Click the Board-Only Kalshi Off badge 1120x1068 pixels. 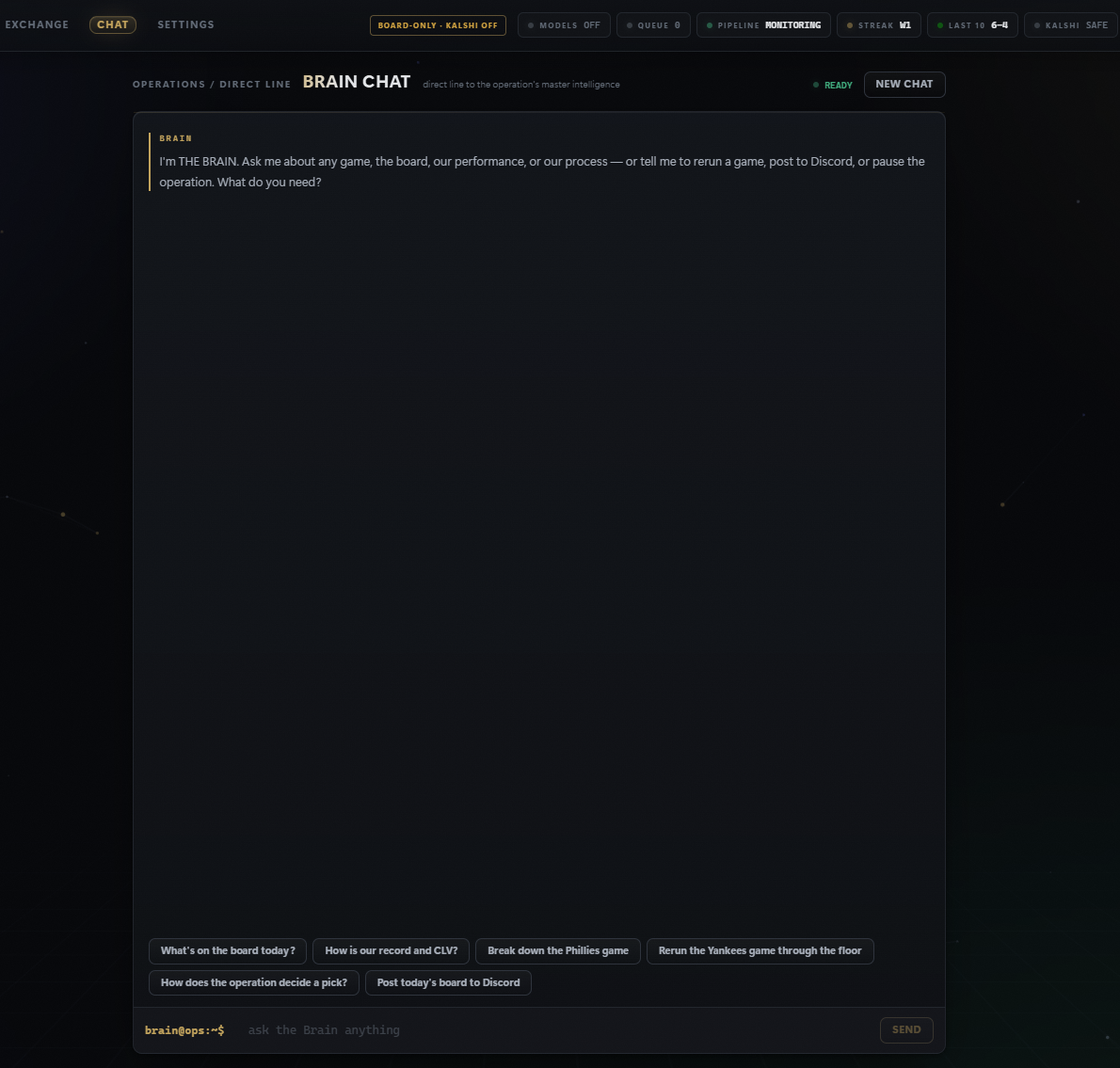[x=438, y=25]
